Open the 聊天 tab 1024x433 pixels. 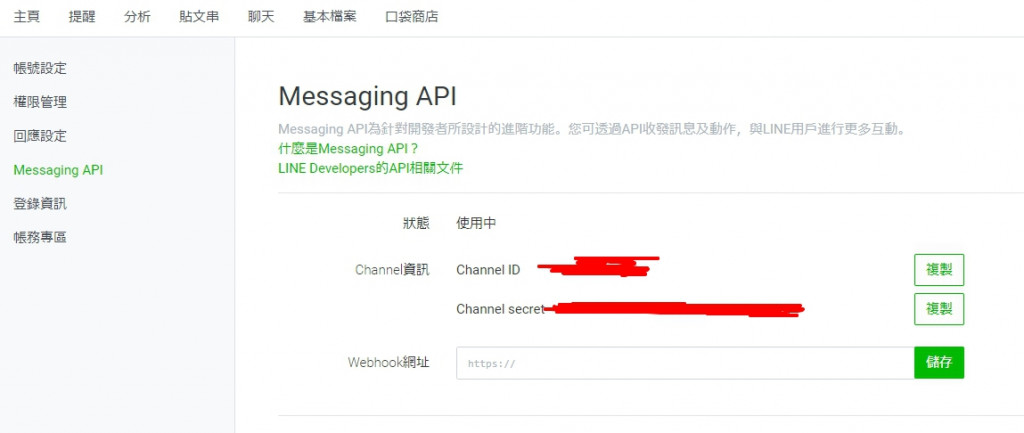(261, 17)
